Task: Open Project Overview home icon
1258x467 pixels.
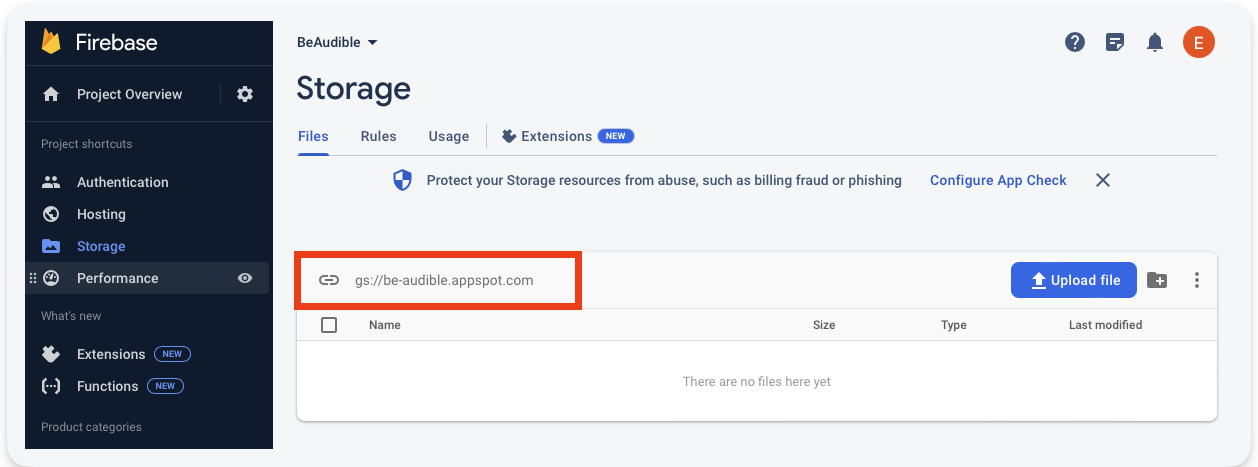Action: pyautogui.click(x=51, y=94)
